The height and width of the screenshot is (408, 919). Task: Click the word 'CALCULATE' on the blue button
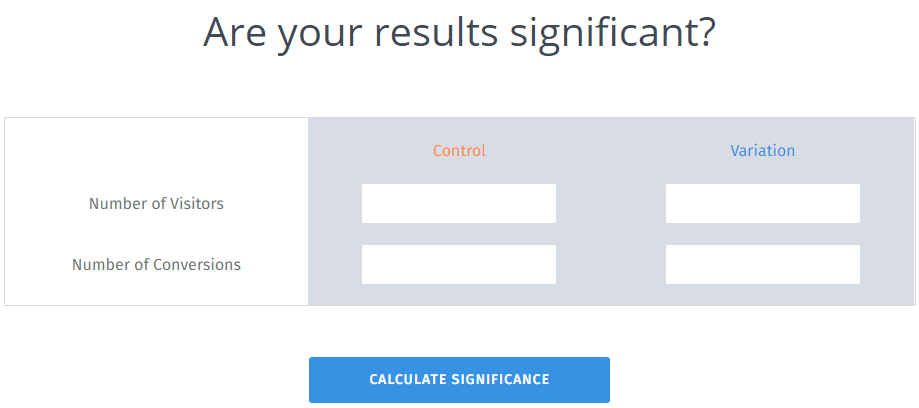pyautogui.click(x=407, y=380)
